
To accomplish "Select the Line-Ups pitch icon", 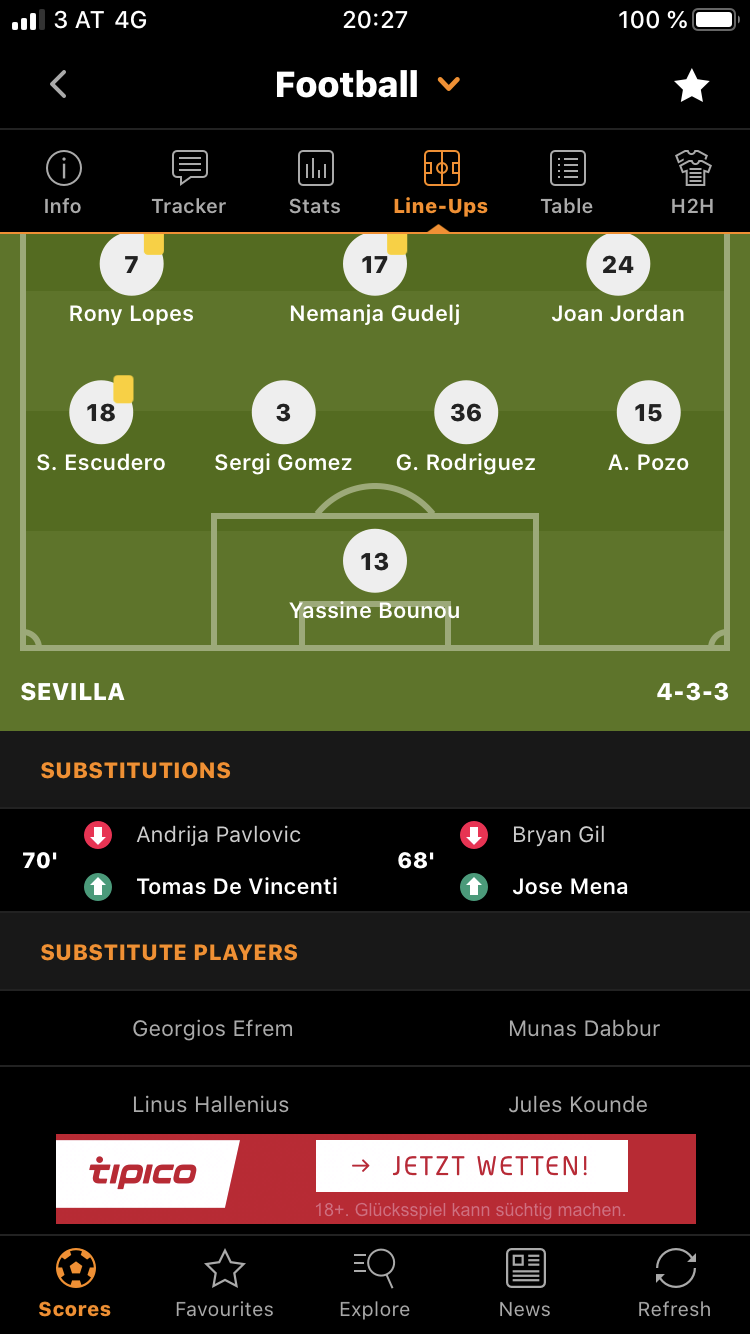I will pos(441,169).
